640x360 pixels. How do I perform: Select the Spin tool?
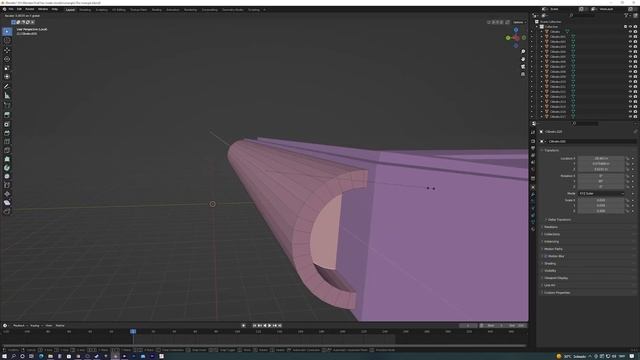(x=7, y=168)
